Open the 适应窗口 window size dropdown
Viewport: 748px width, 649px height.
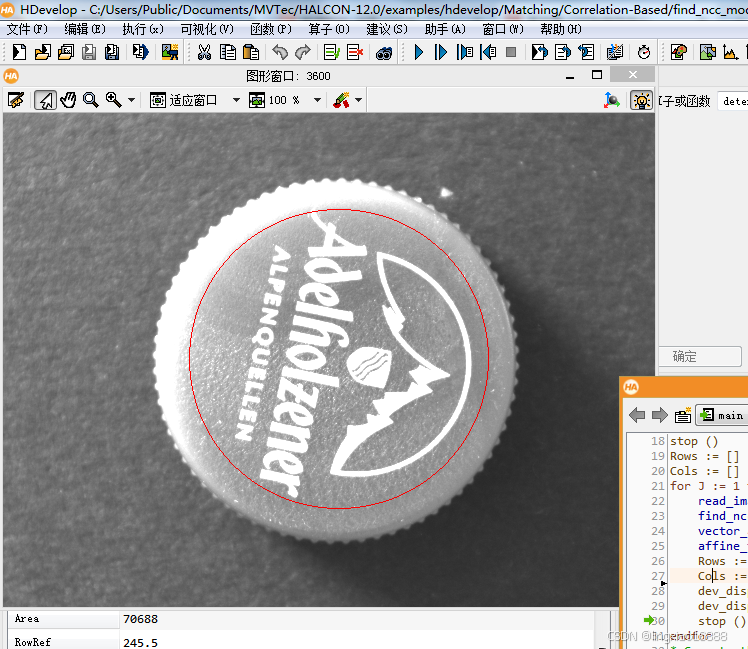tap(236, 100)
